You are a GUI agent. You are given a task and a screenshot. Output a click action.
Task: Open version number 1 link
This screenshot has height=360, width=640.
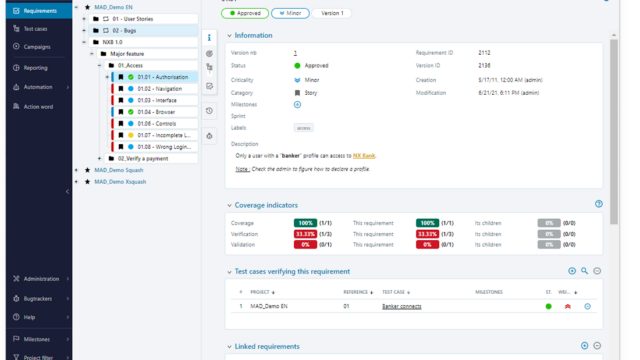(295, 53)
